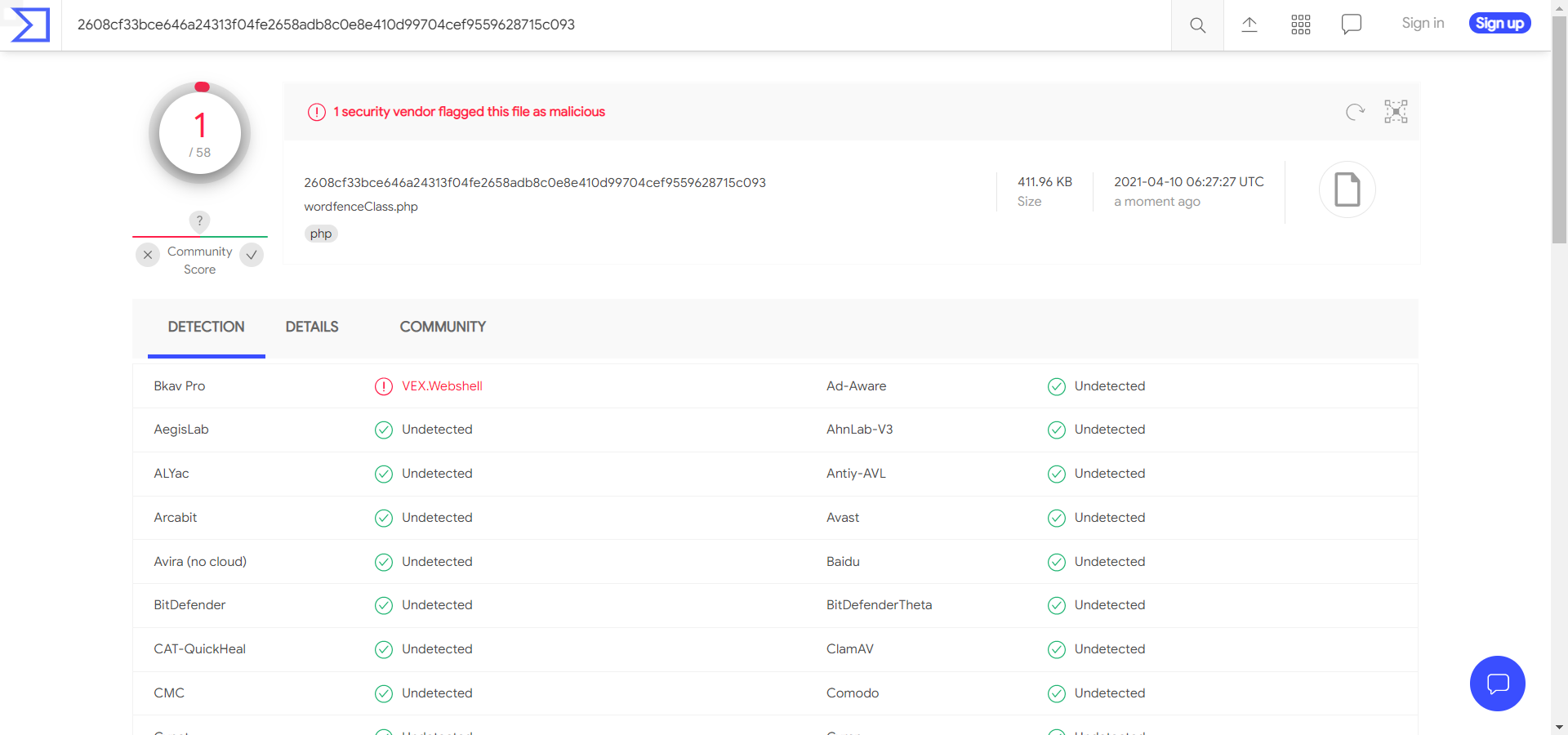Click the scrollbar up arrow

click(x=1560, y=7)
